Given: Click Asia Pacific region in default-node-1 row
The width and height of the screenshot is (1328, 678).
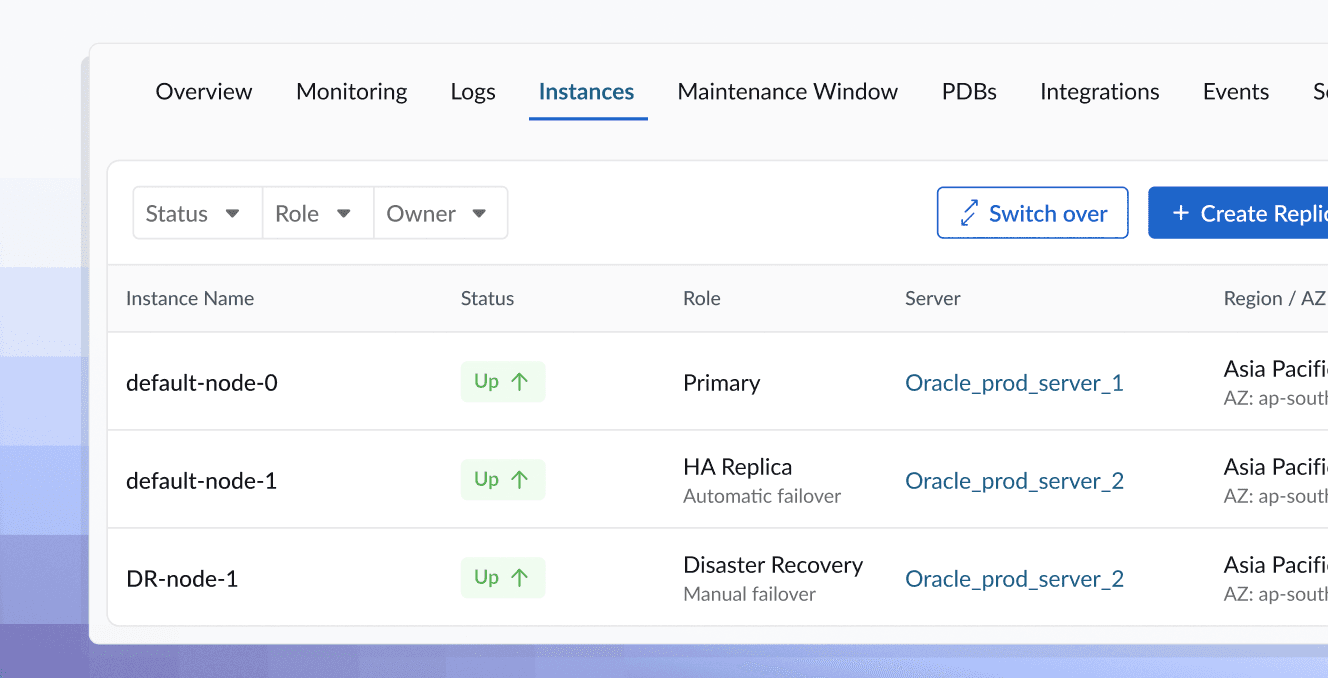Looking at the screenshot, I should point(1276,467).
